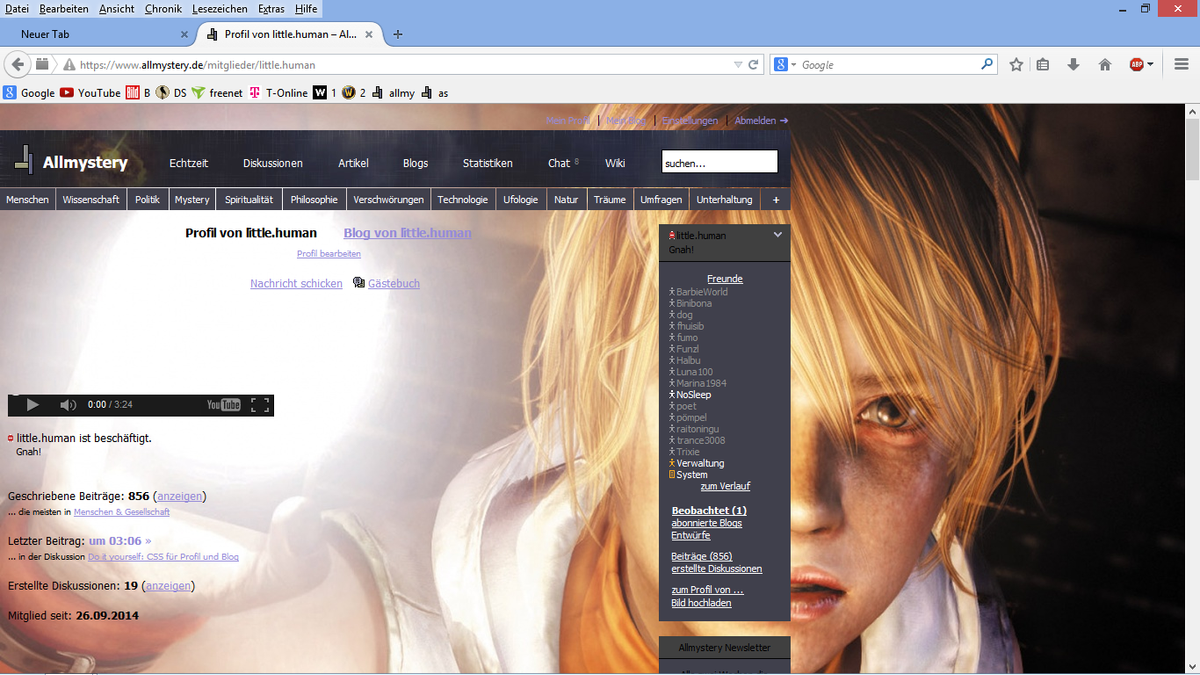Close the Neuer Tab tab
Screen dimensions: 1200x675
click(183, 34)
